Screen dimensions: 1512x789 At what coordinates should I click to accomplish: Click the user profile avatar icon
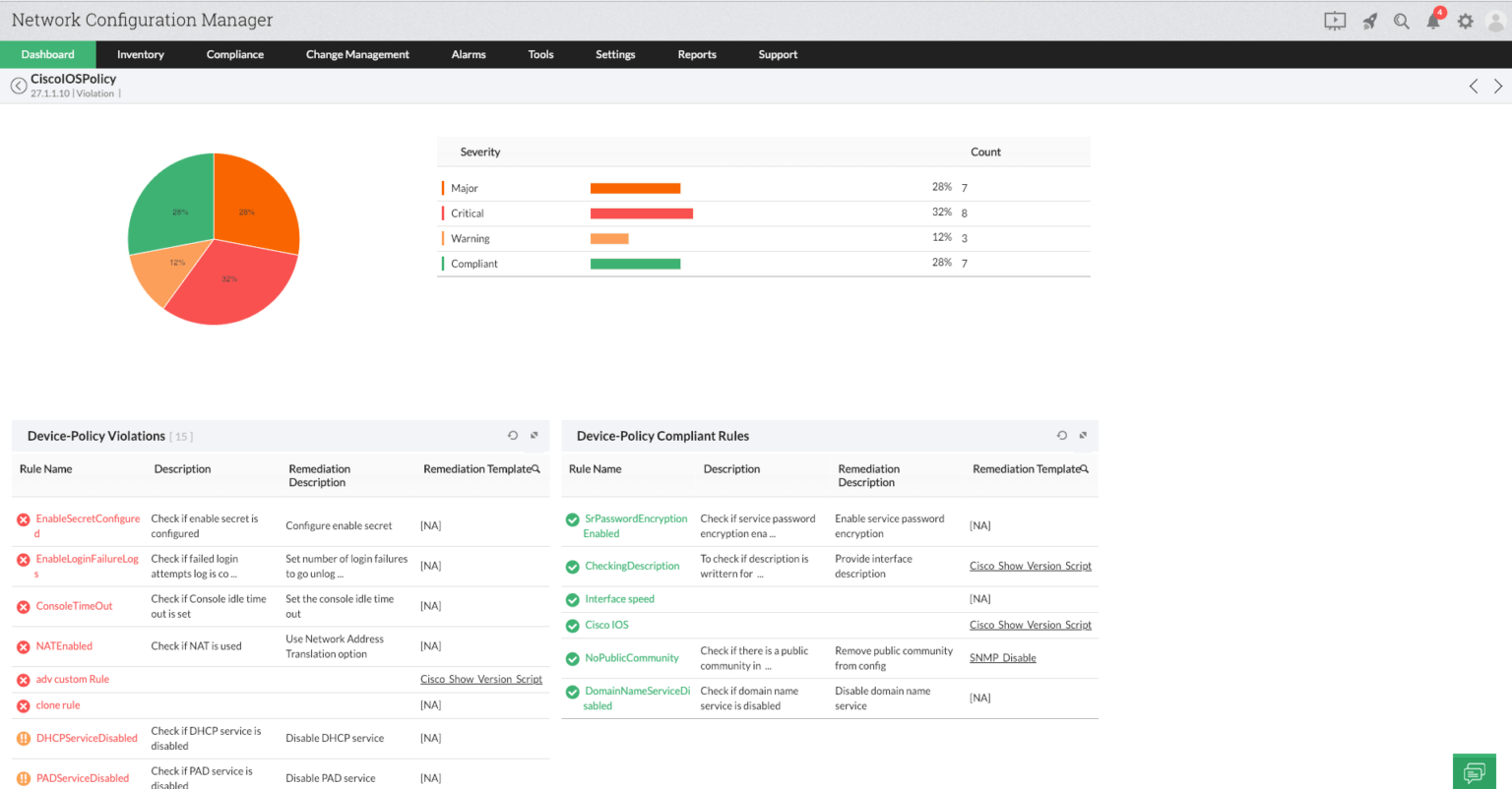tap(1496, 21)
